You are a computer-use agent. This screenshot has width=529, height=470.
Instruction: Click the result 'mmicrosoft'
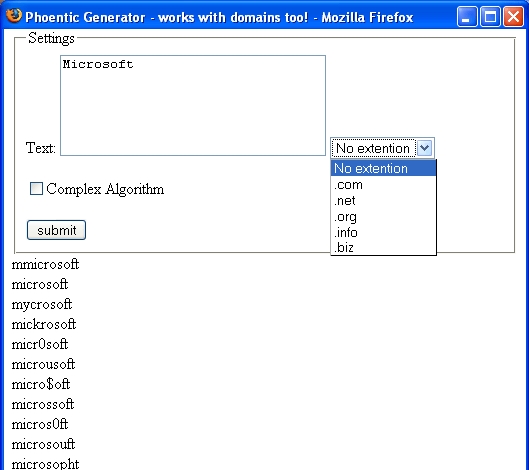point(45,264)
